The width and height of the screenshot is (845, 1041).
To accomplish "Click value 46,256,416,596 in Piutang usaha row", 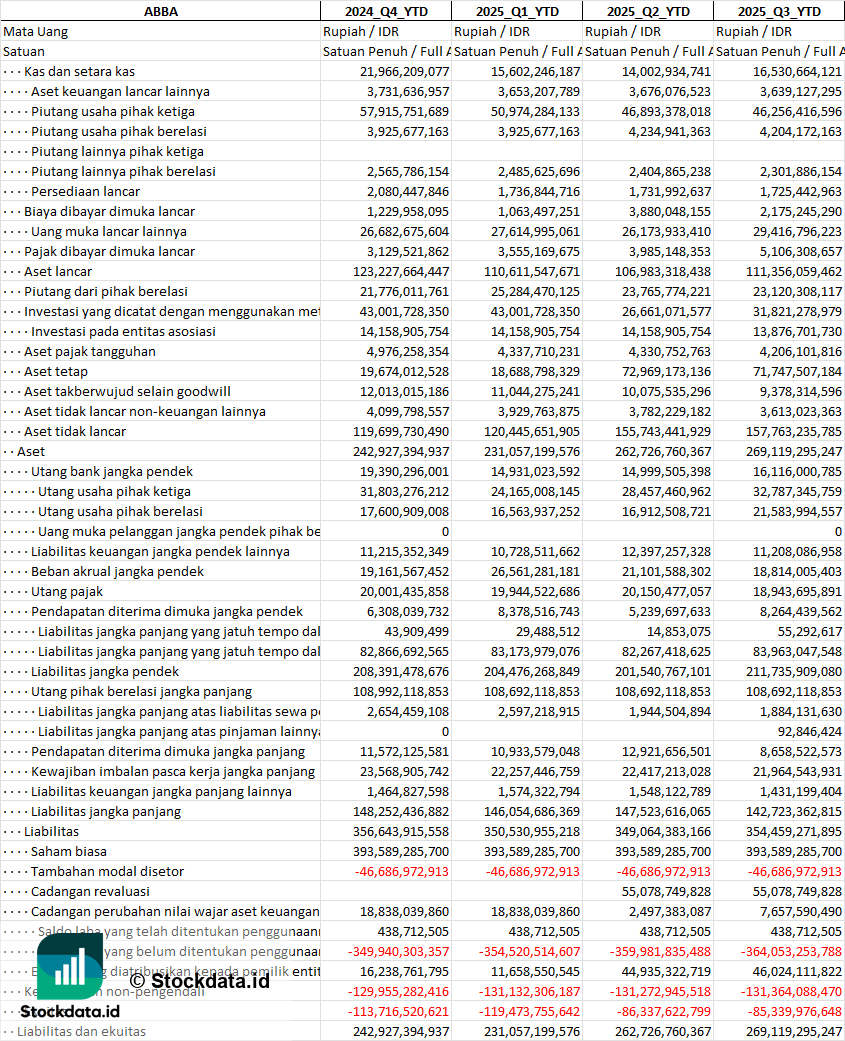I will pyautogui.click(x=797, y=112).
